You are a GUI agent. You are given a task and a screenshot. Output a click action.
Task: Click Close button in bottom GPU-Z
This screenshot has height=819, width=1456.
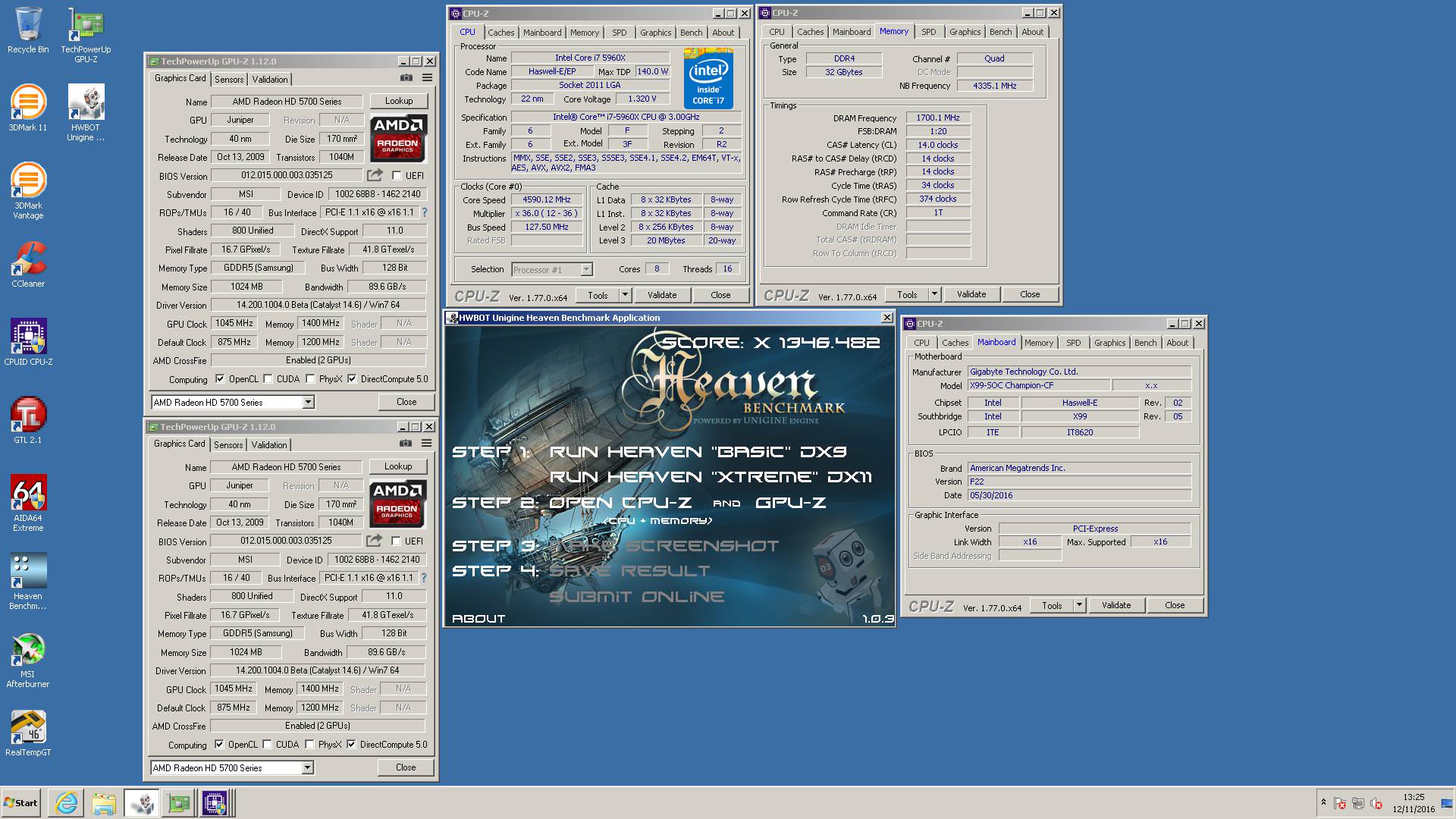pyautogui.click(x=406, y=767)
